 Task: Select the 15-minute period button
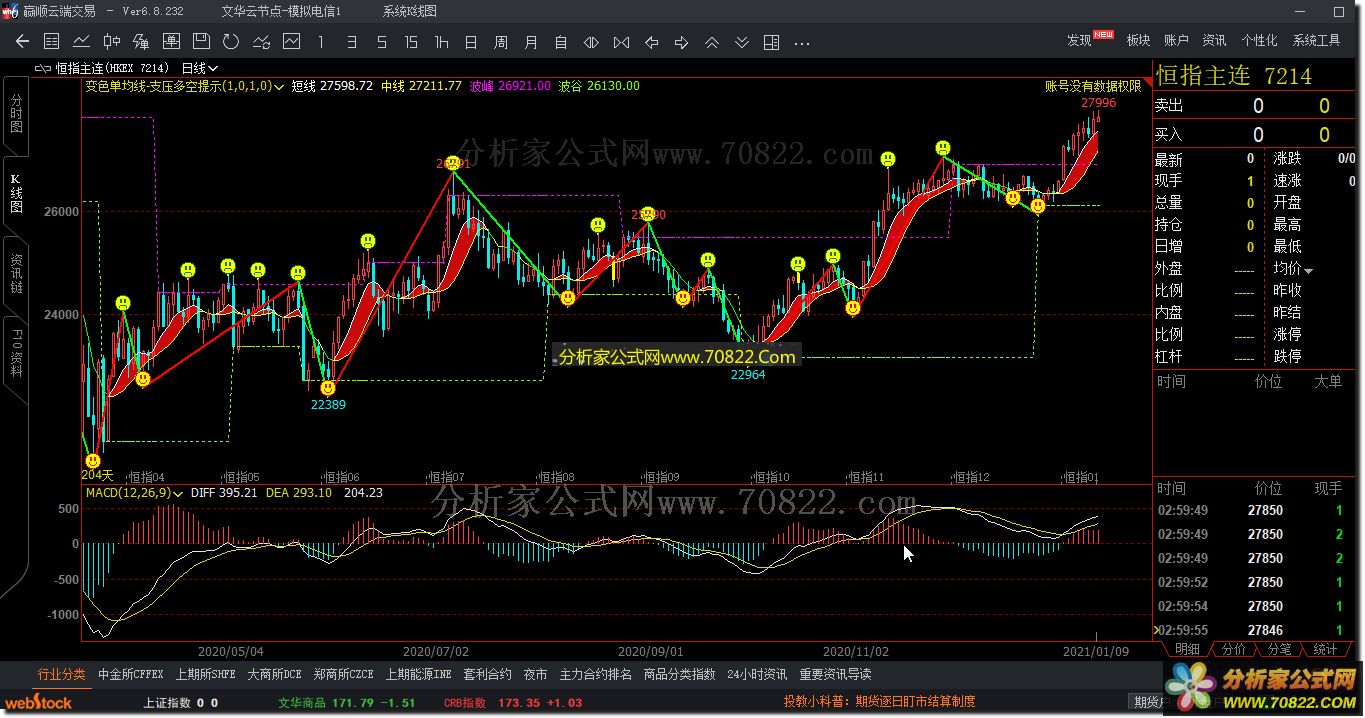pos(411,42)
